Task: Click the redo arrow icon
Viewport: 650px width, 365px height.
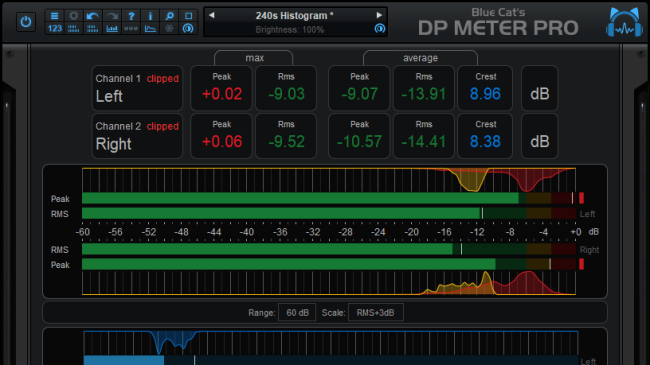Action: (x=112, y=16)
